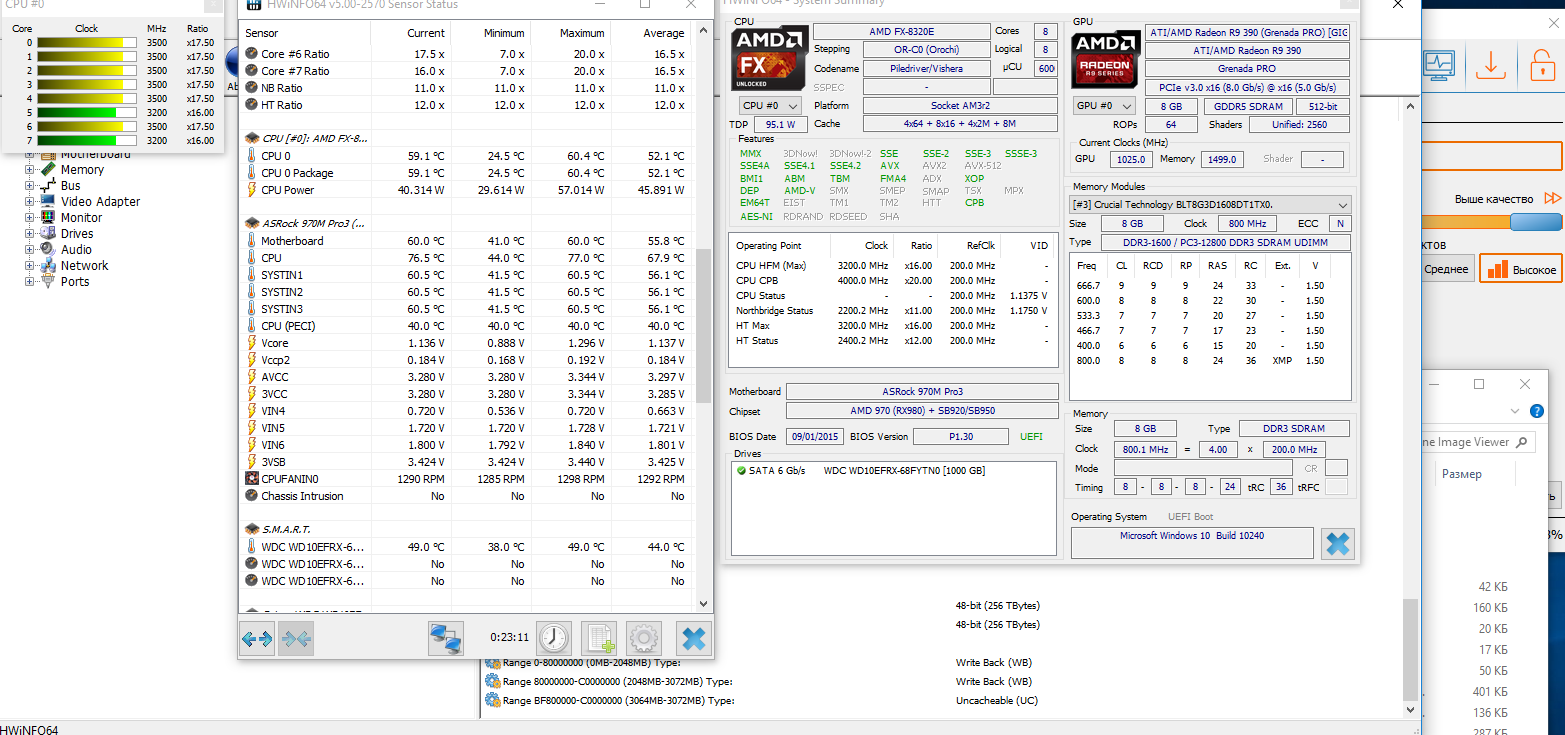Click the Sensor column header
Viewport: 1565px width, 735px height.
point(305,33)
